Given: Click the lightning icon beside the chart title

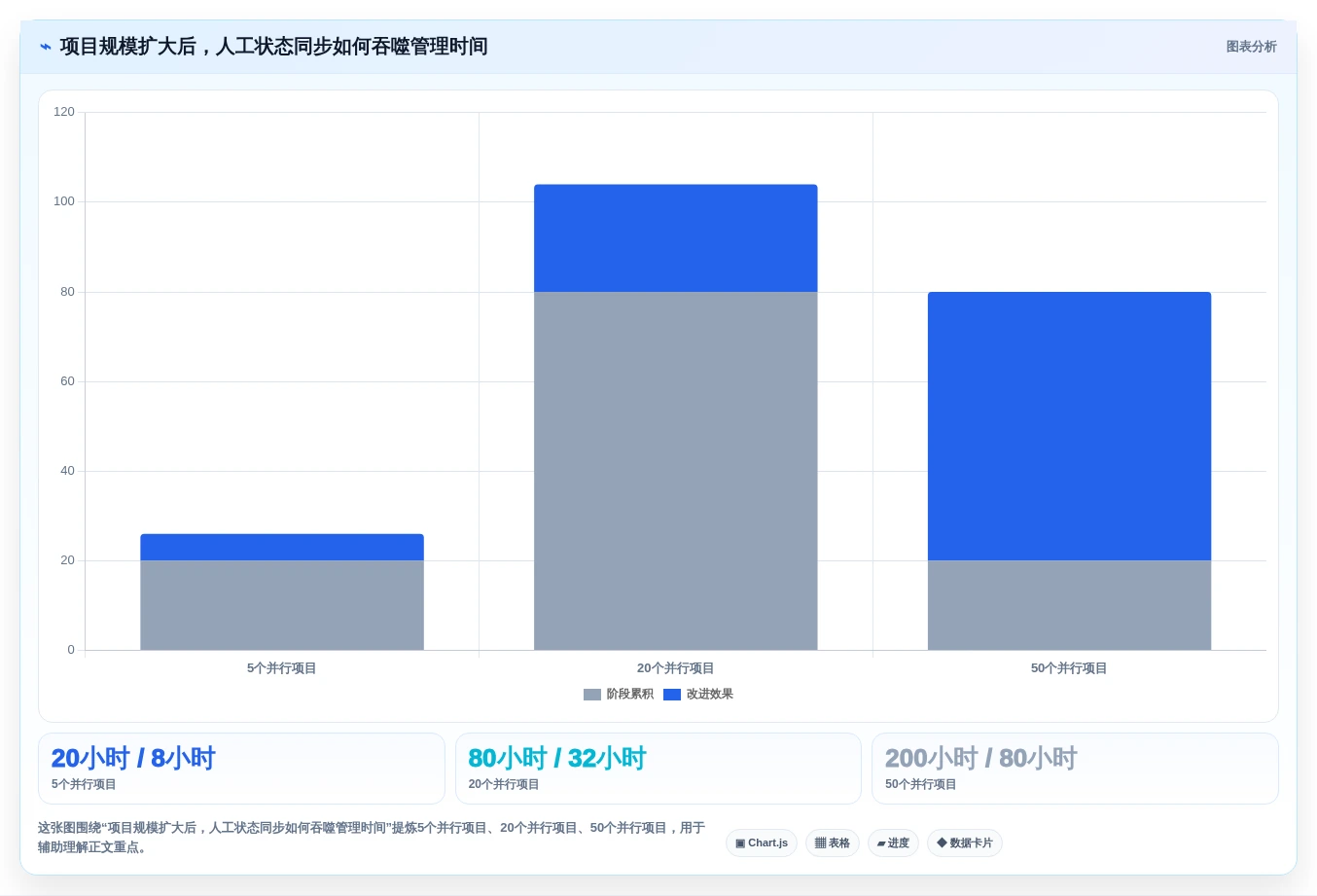Looking at the screenshot, I should (x=46, y=47).
